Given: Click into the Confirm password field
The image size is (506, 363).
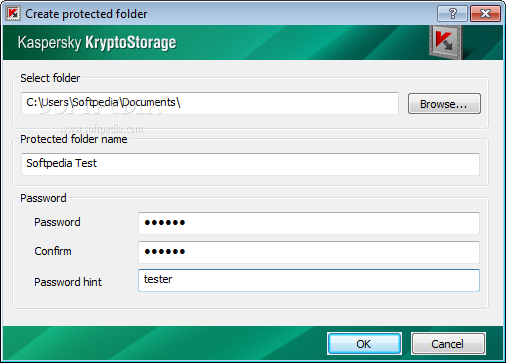Looking at the screenshot, I should click(309, 252).
